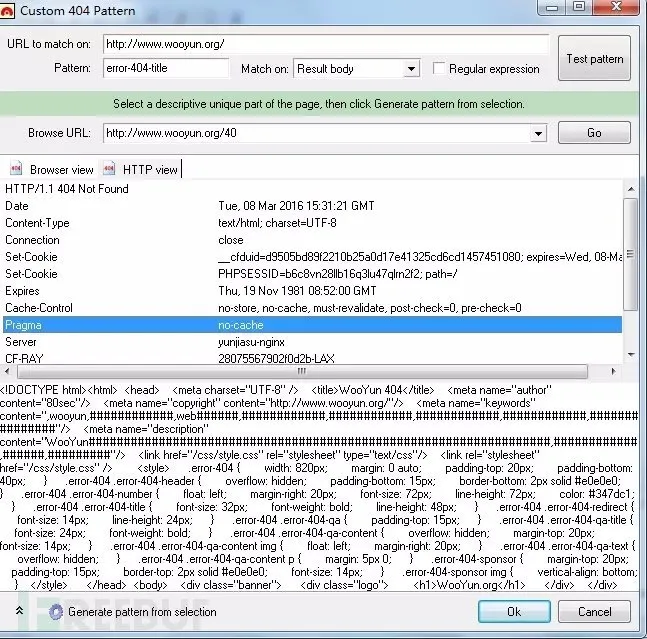Select the Server header row
Viewport: 647px width, 639px height.
click(x=312, y=342)
